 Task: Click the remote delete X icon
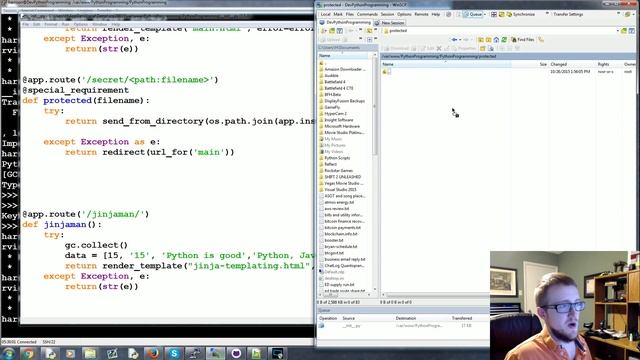[x=439, y=48]
